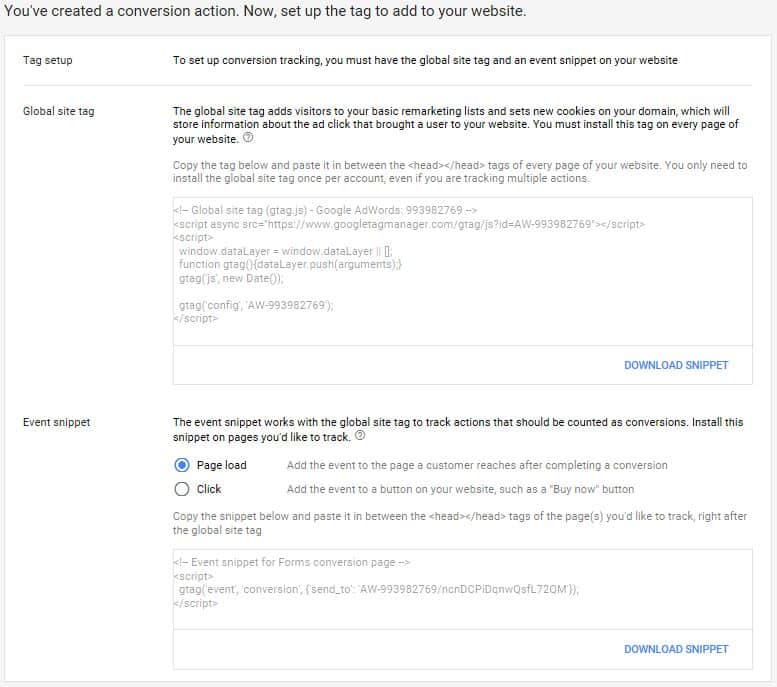Click the Page load option label
The height and width of the screenshot is (687, 777).
(x=222, y=465)
